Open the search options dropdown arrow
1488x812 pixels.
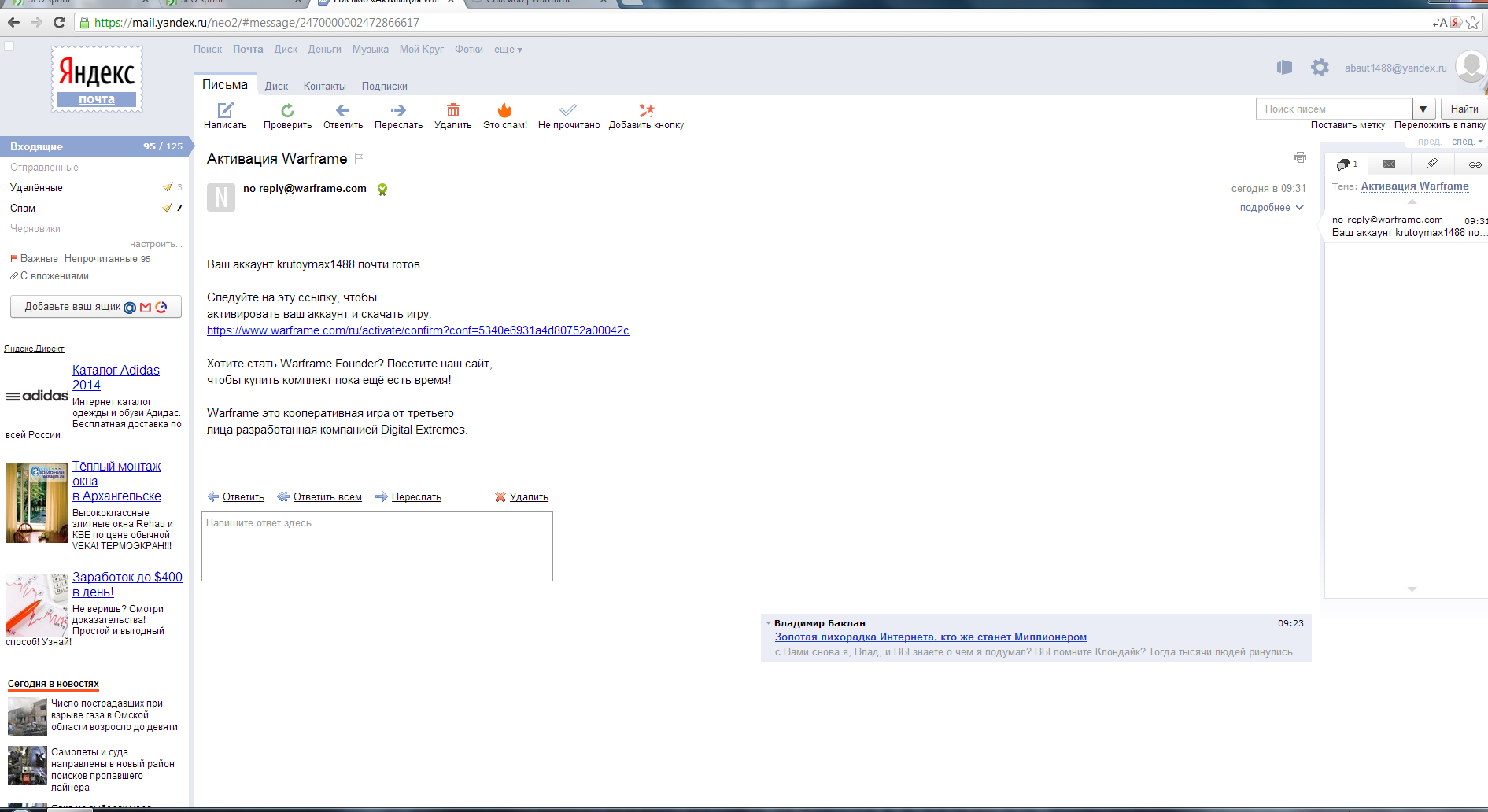[x=1423, y=109]
